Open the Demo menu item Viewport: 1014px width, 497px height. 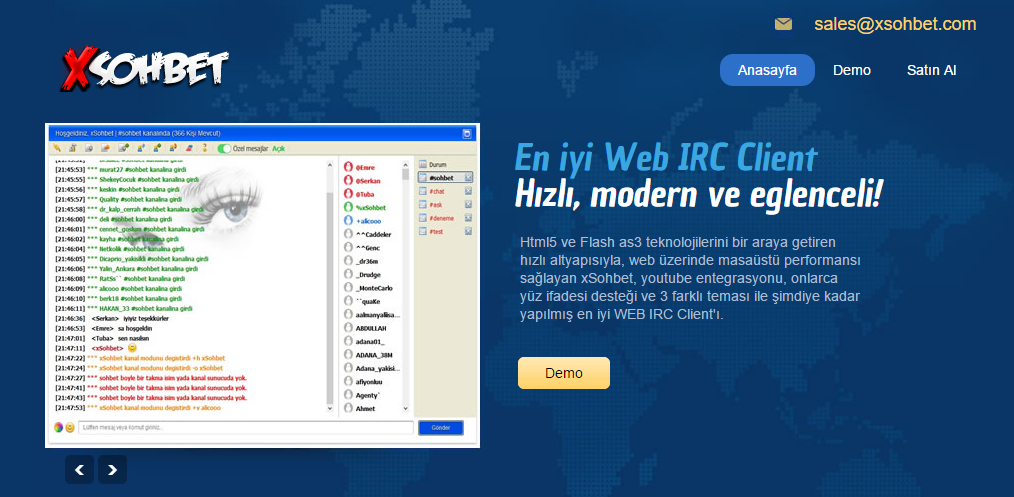click(x=852, y=70)
